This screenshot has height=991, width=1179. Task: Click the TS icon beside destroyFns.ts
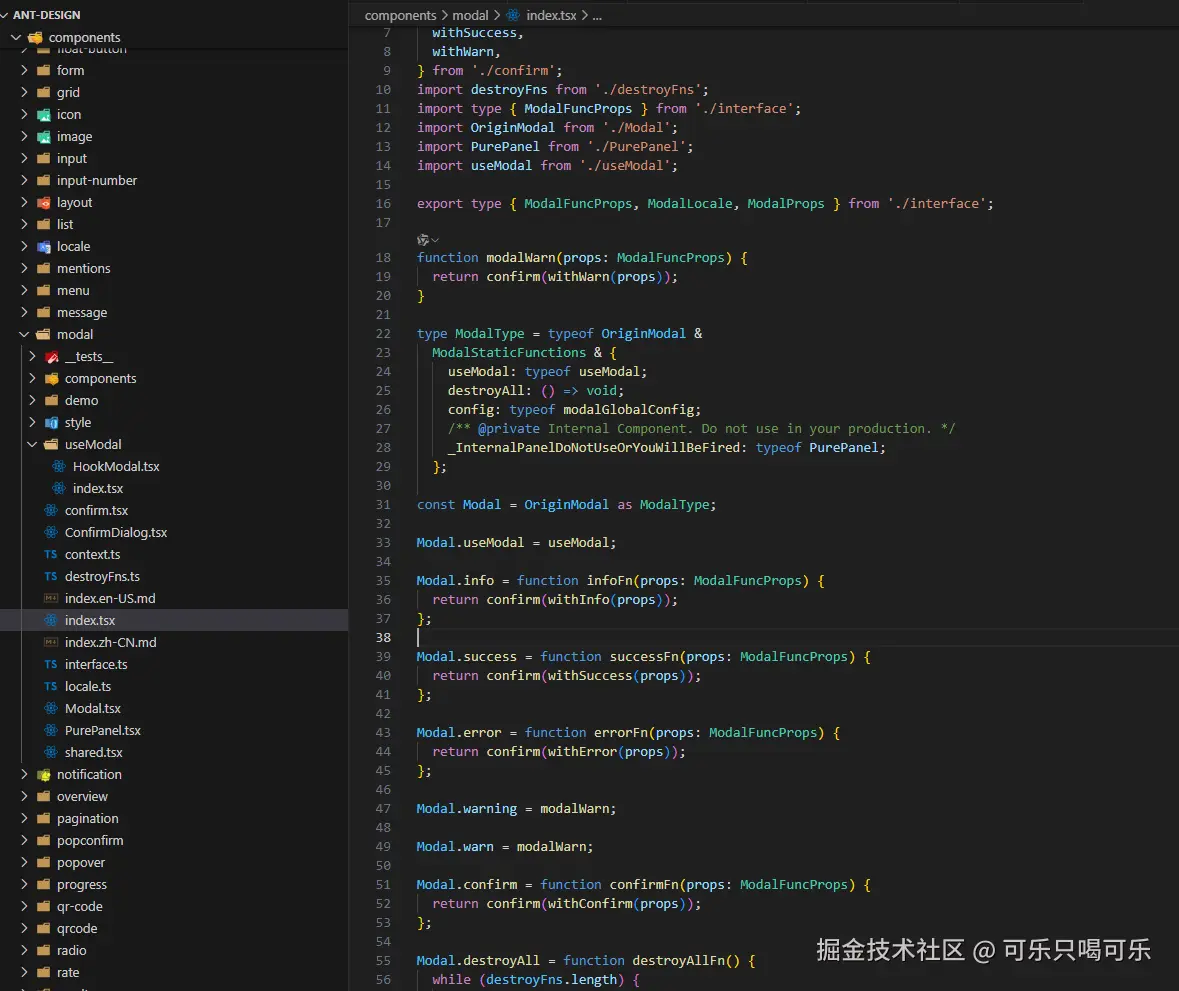click(x=50, y=576)
